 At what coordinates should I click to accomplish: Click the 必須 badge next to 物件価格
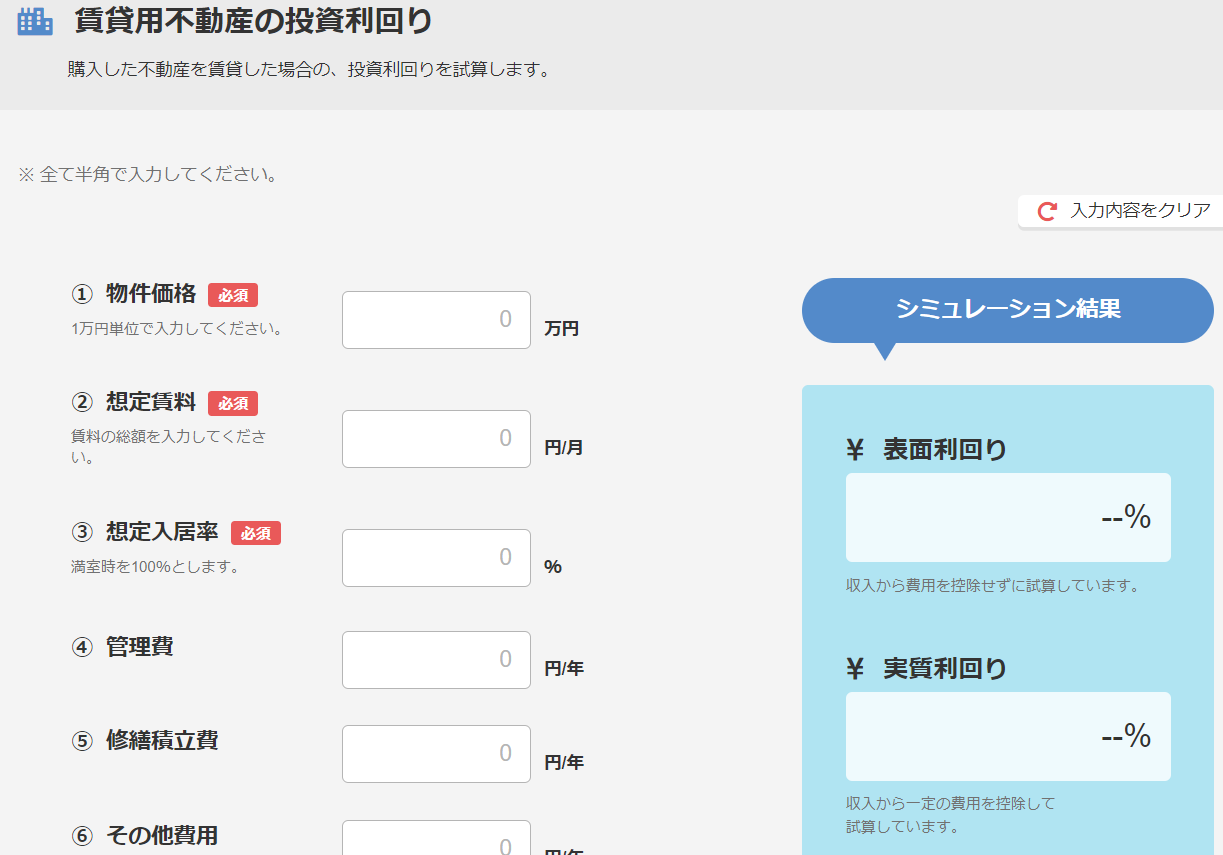coord(233,295)
